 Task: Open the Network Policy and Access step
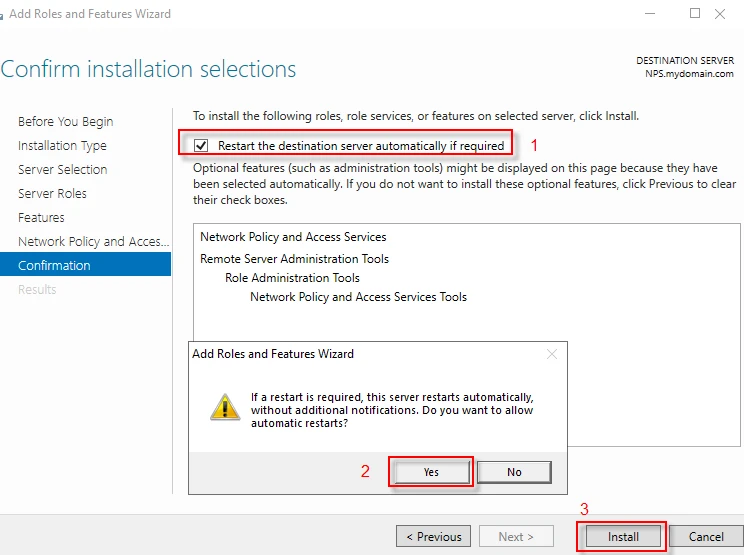tap(87, 242)
